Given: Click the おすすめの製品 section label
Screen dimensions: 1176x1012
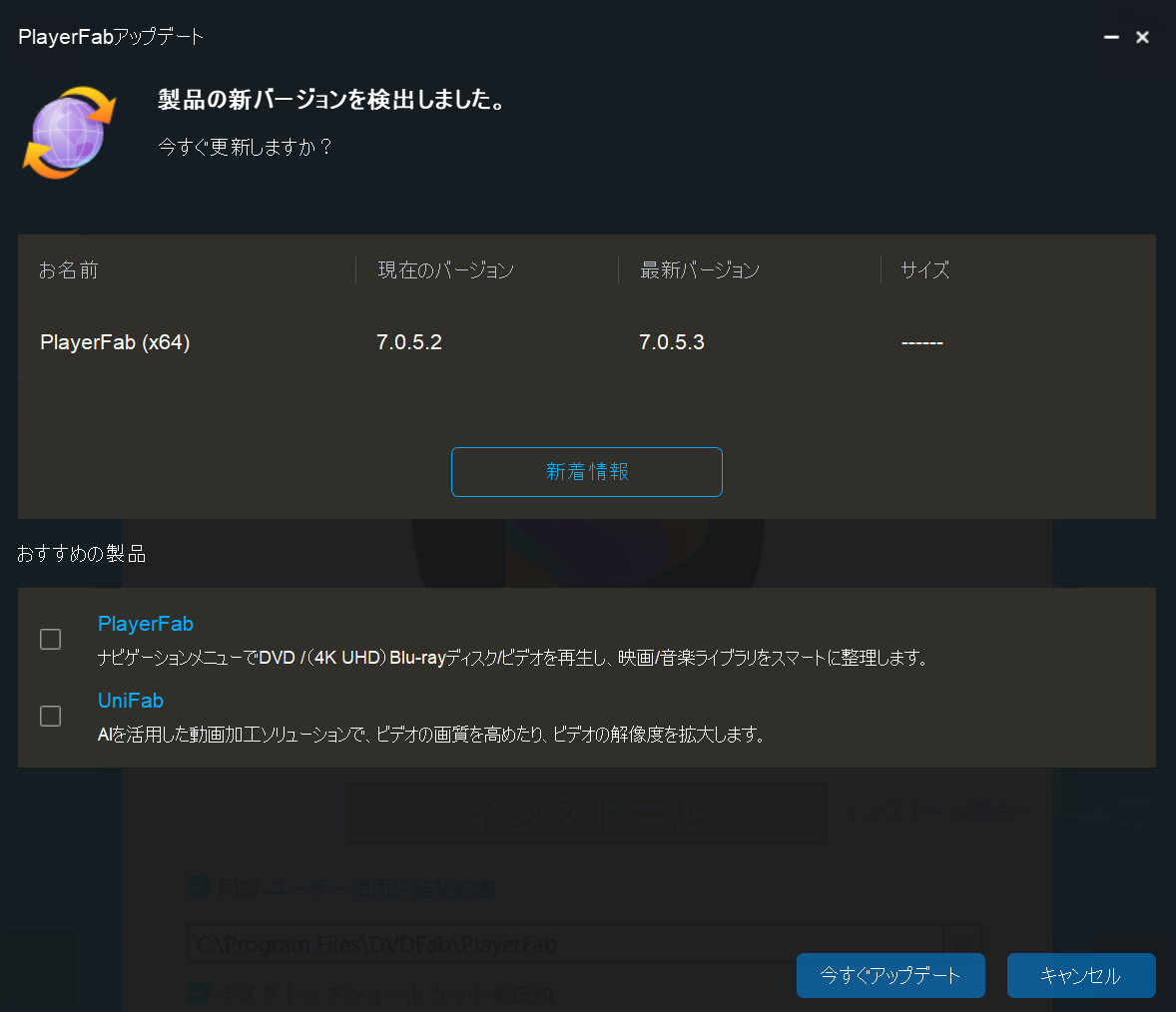Looking at the screenshot, I should [81, 553].
